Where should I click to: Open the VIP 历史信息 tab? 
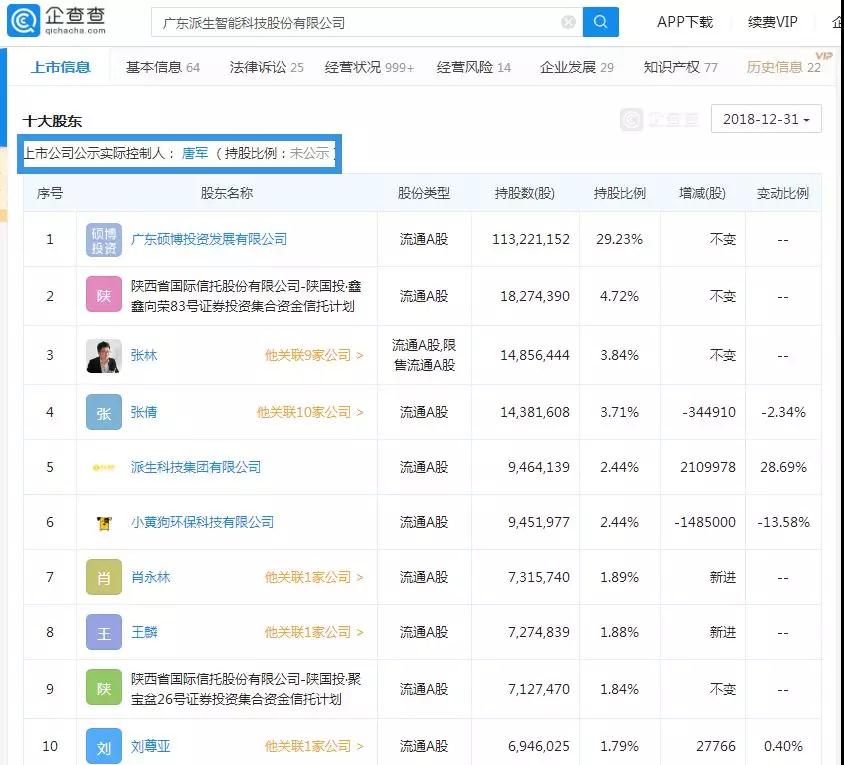[x=784, y=67]
